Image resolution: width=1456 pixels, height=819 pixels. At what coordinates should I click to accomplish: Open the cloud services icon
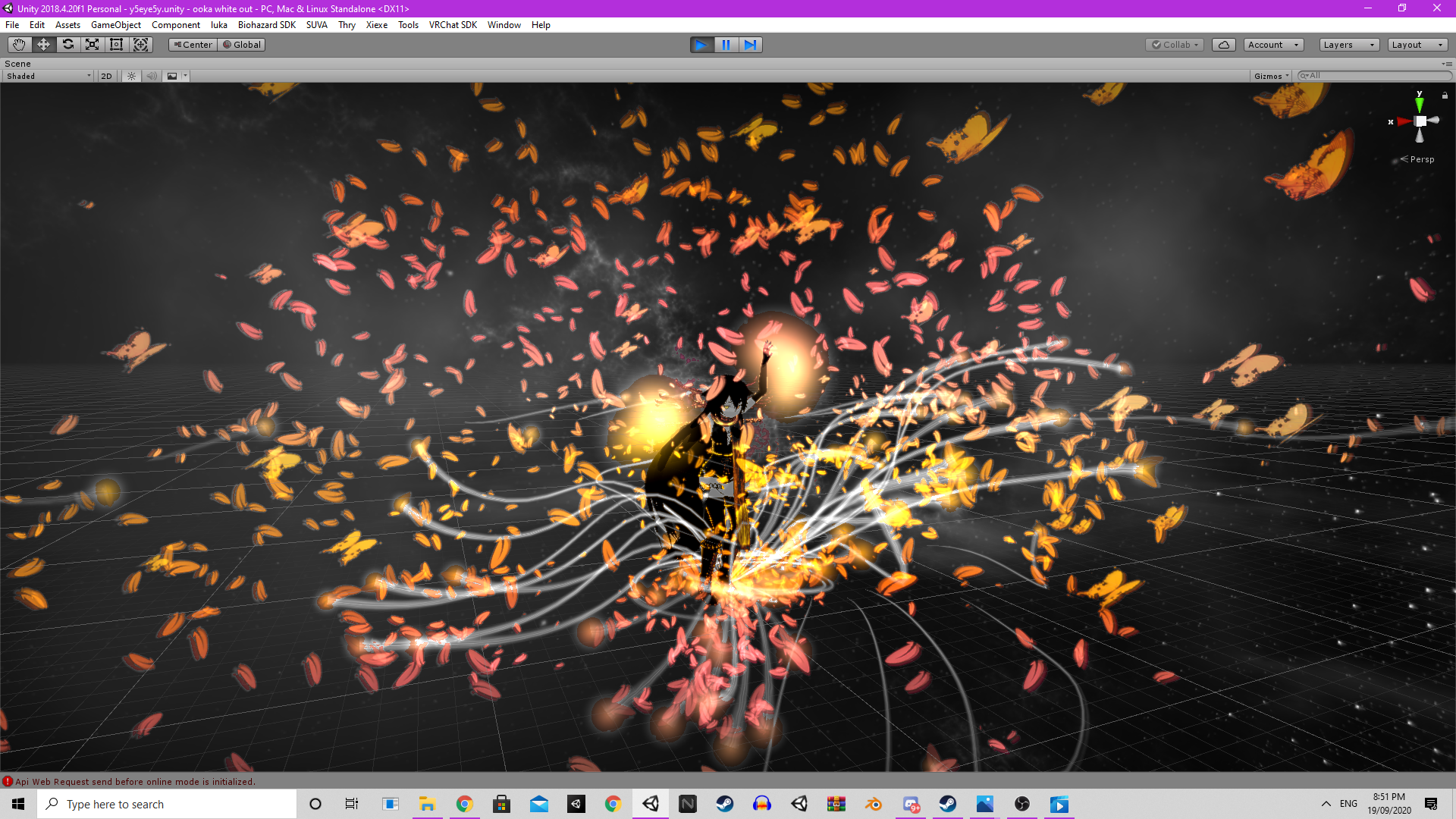[1223, 45]
